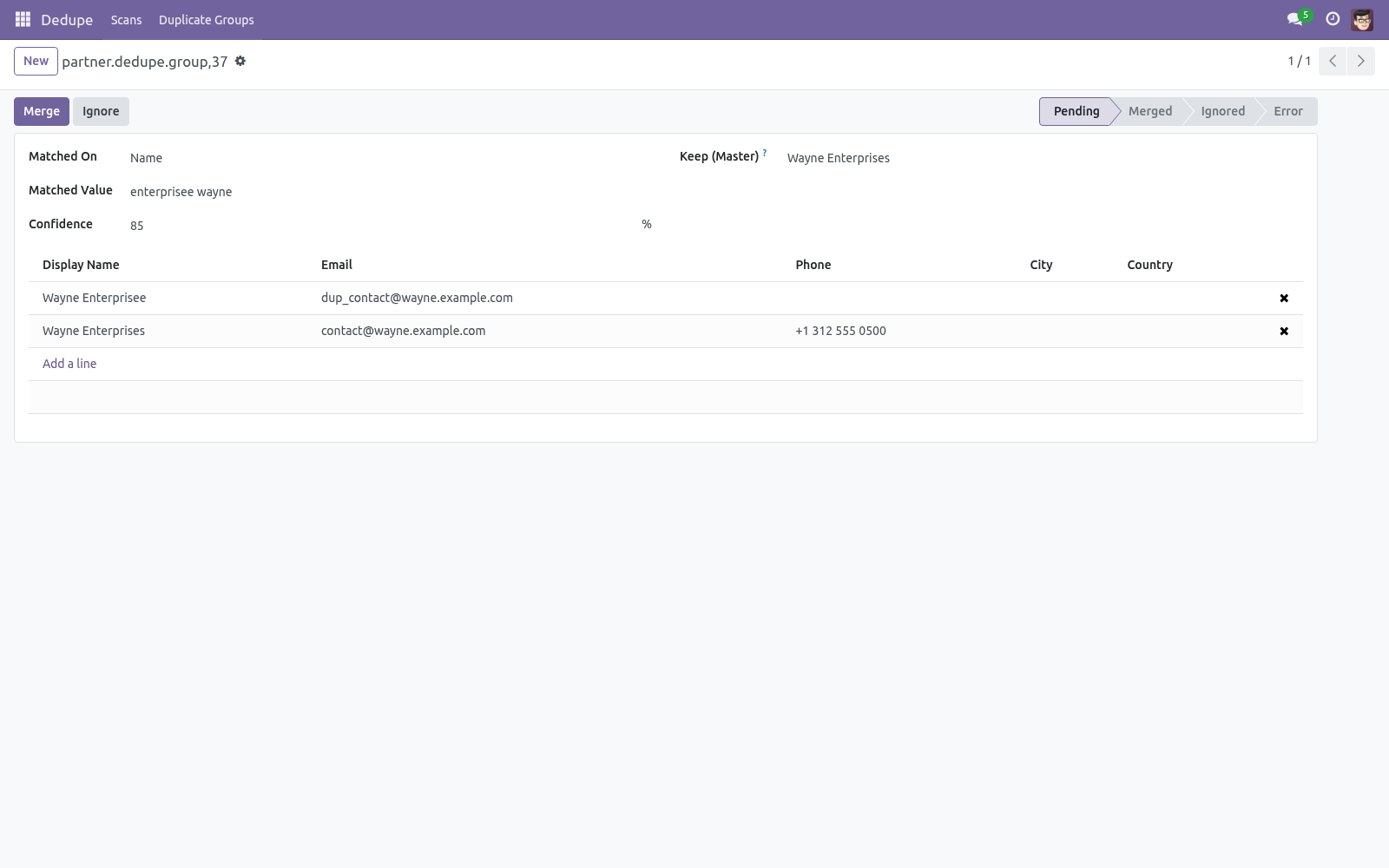Viewport: 1389px width, 868px height.
Task: Click the Merge button
Action: pyautogui.click(x=42, y=111)
